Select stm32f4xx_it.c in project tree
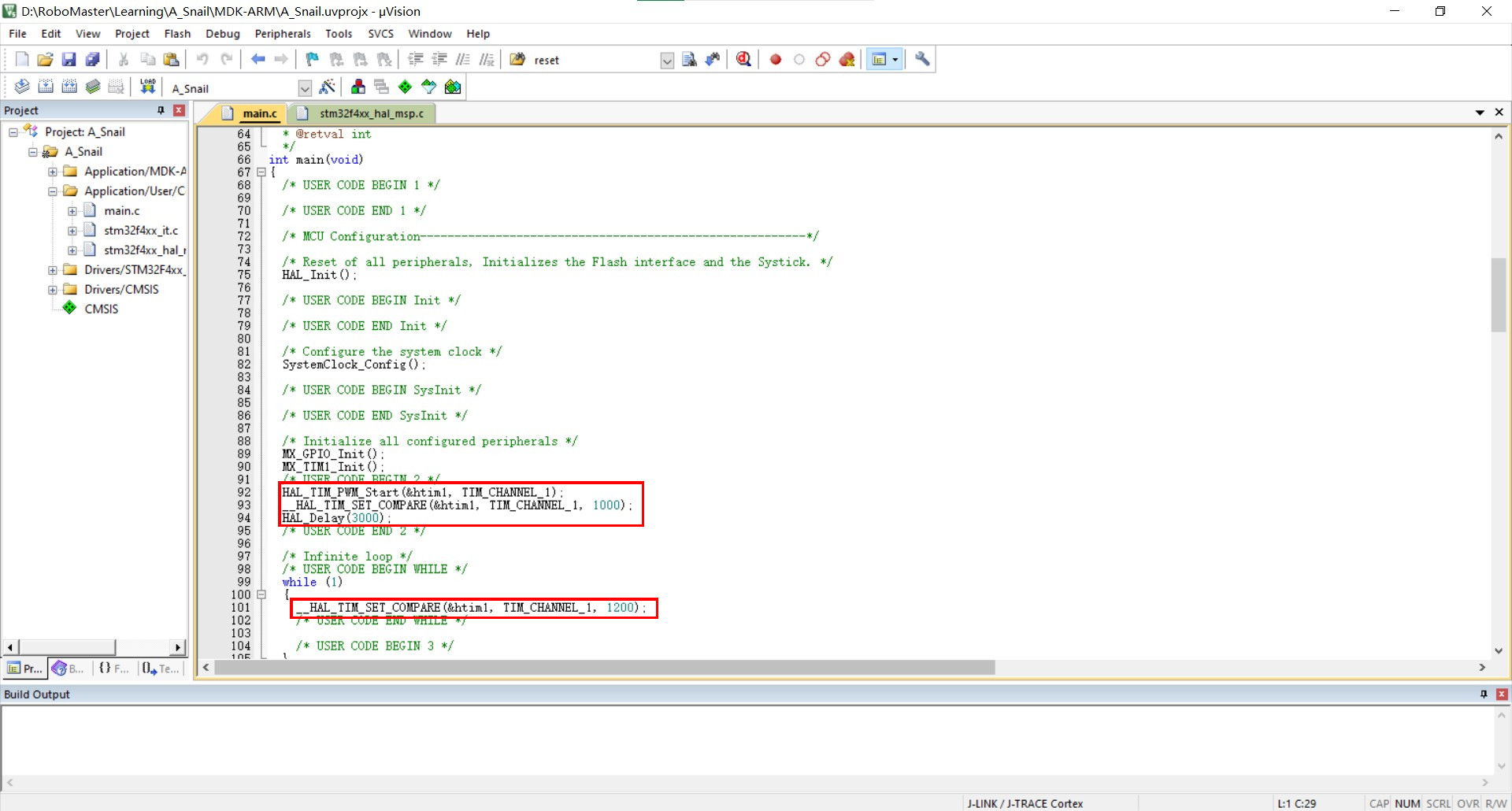 (141, 231)
